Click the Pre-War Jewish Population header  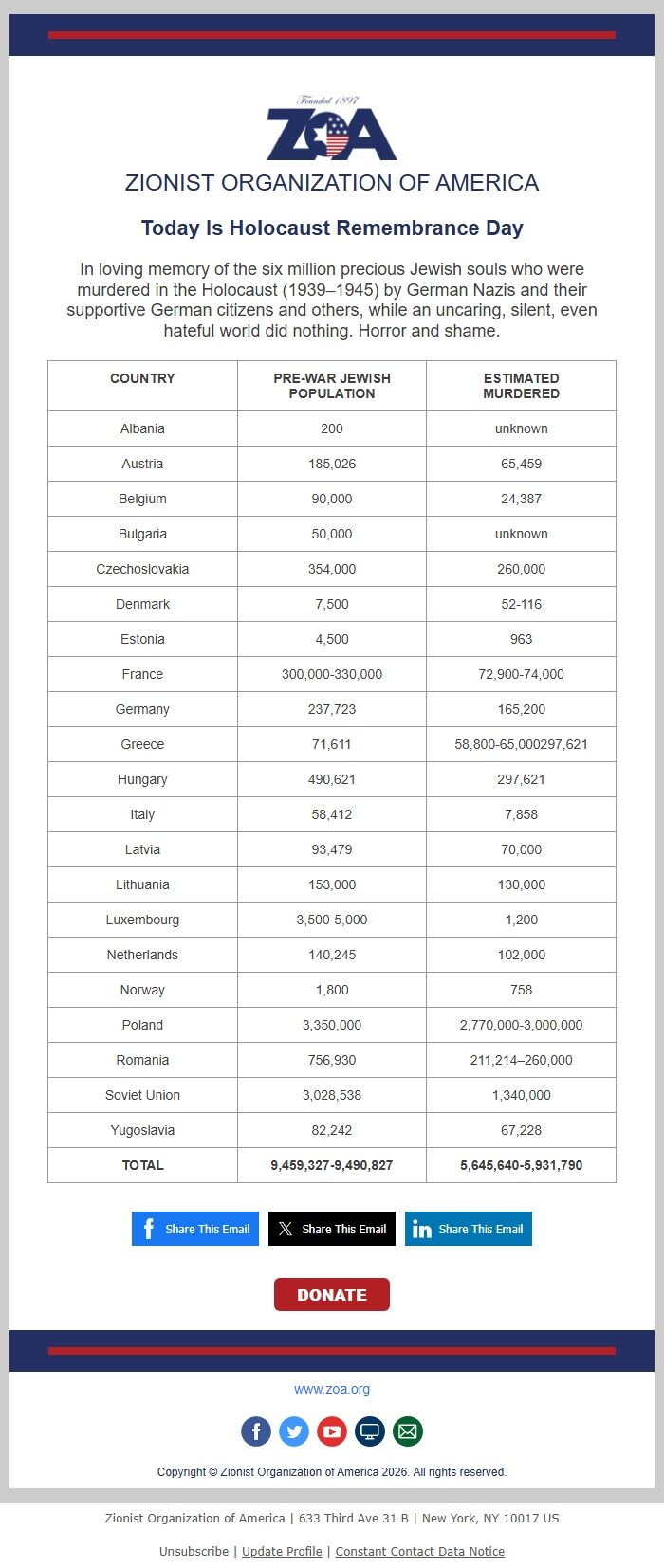pos(332,386)
